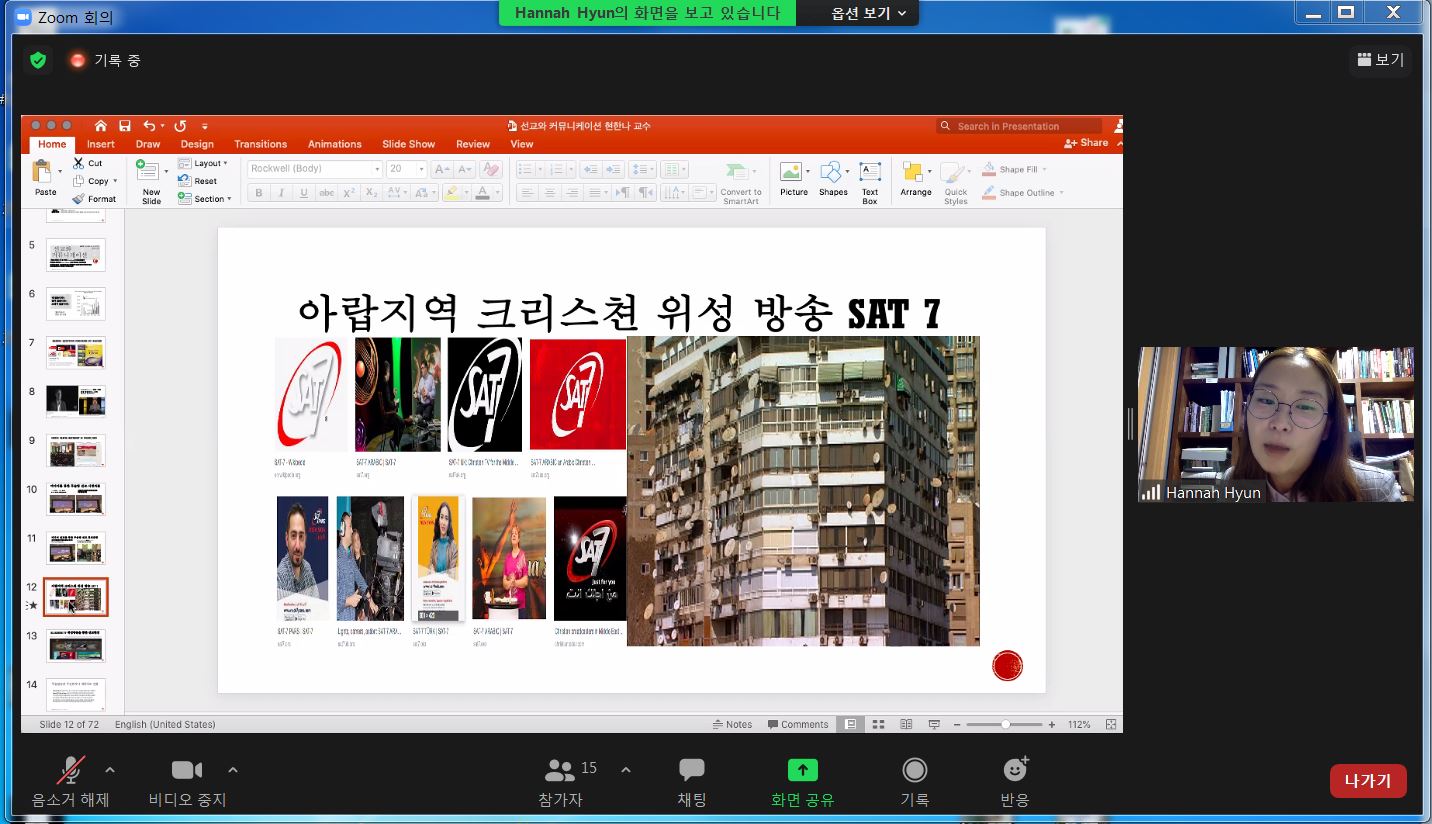Start slide show from status bar icon
Image resolution: width=1432 pixels, height=824 pixels.
pyautogui.click(x=934, y=724)
